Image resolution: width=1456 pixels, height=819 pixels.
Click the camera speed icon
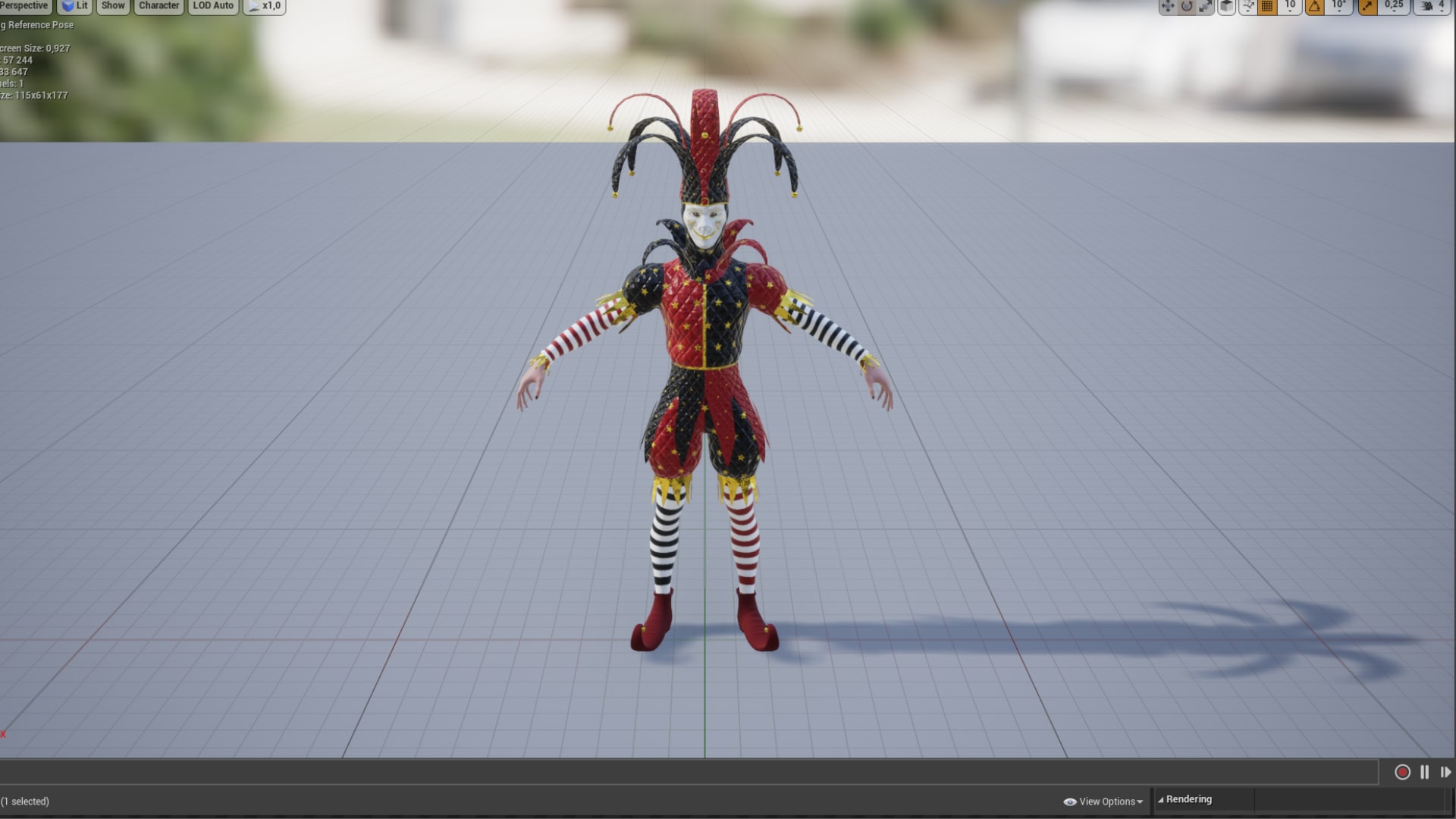[1425, 6]
